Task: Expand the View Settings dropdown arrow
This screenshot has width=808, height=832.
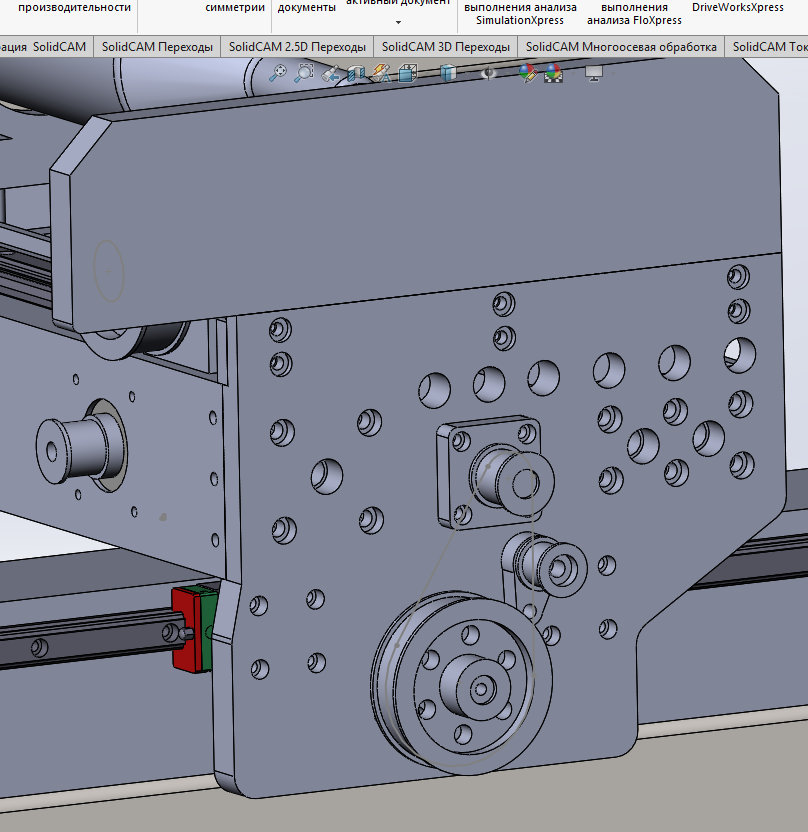Action: tap(613, 74)
